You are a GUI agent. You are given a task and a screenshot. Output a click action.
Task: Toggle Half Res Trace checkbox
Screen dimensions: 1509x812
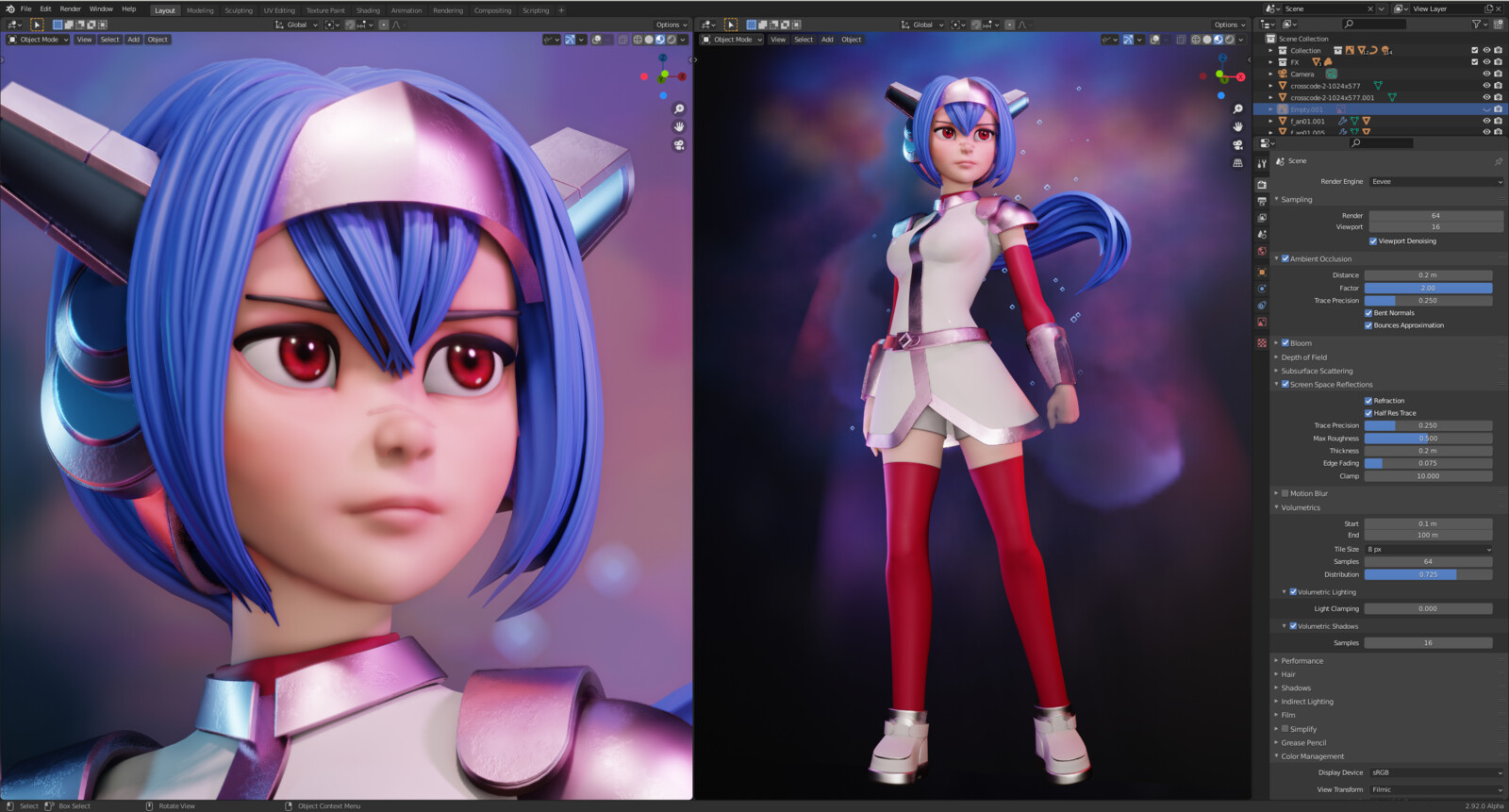[x=1368, y=413]
